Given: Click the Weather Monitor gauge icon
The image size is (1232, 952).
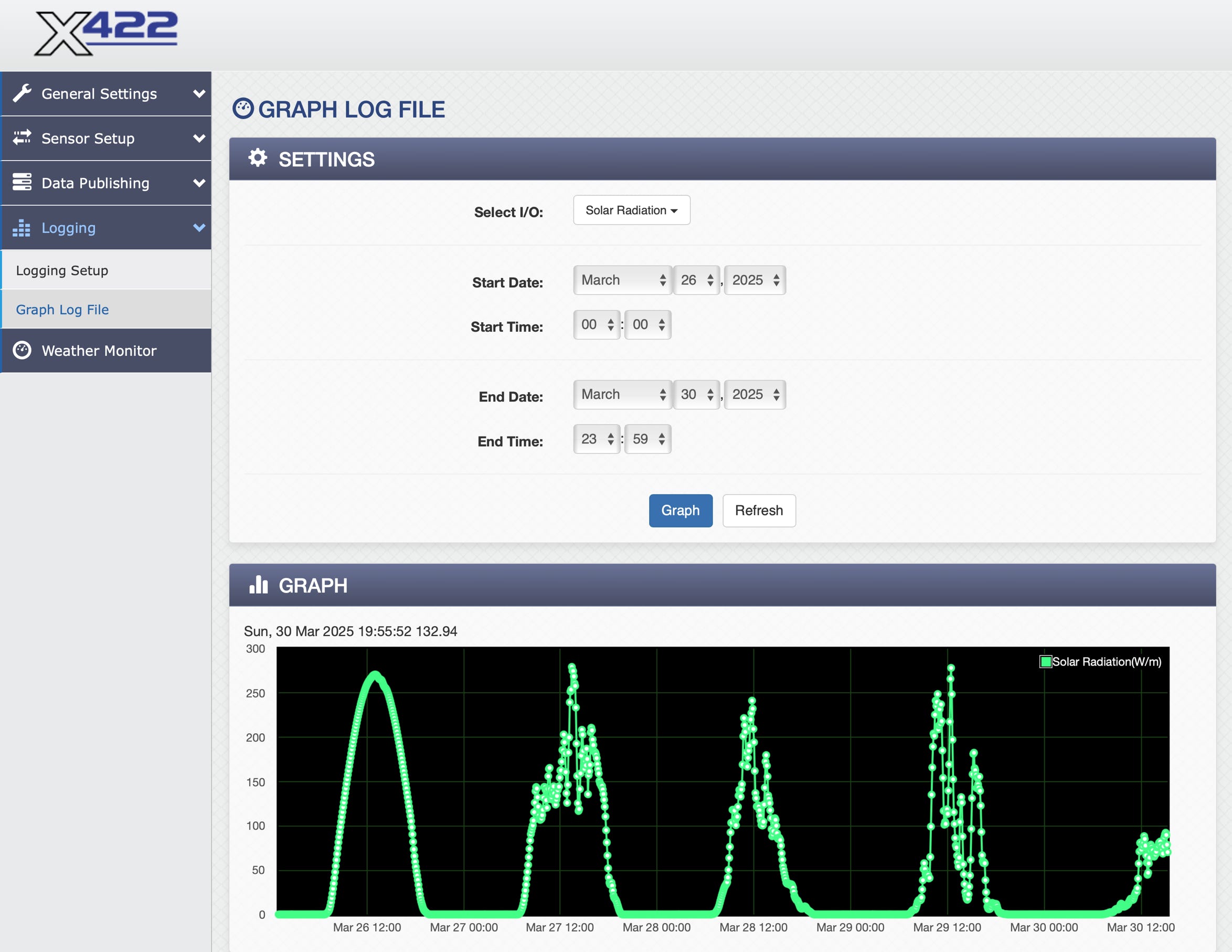Looking at the screenshot, I should pos(22,351).
